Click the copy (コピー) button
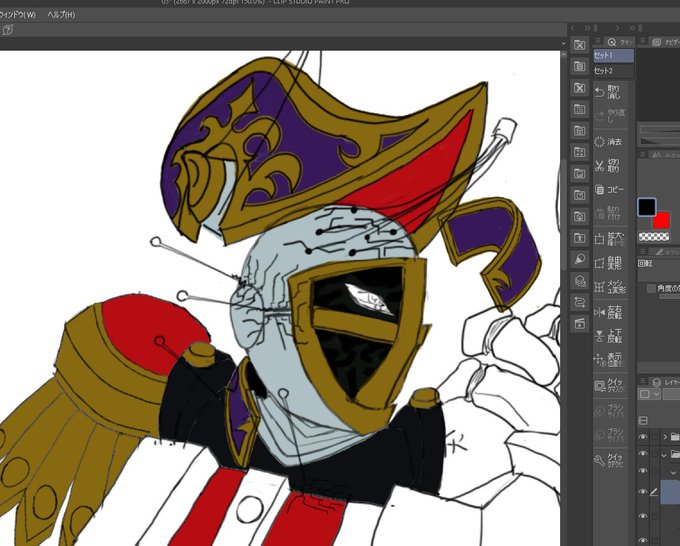680x546 pixels. click(x=609, y=190)
